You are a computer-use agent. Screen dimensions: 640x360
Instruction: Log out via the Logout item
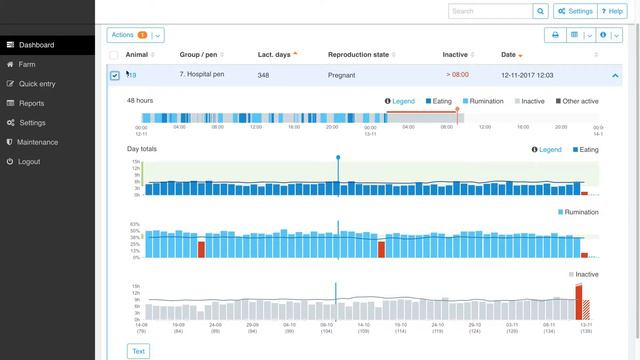[47, 162]
